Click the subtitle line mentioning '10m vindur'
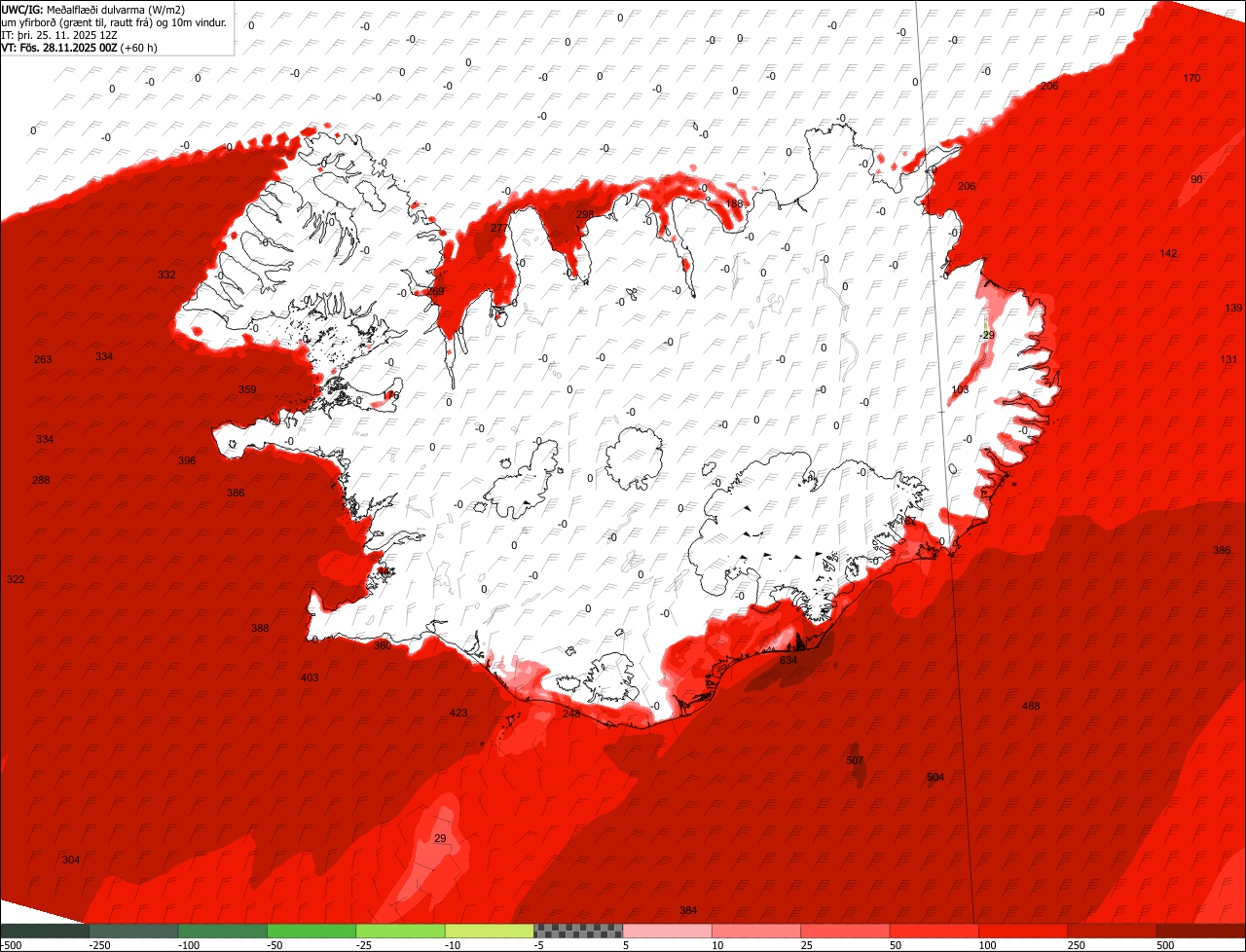Screen dimensions: 1246x952 pos(114,21)
